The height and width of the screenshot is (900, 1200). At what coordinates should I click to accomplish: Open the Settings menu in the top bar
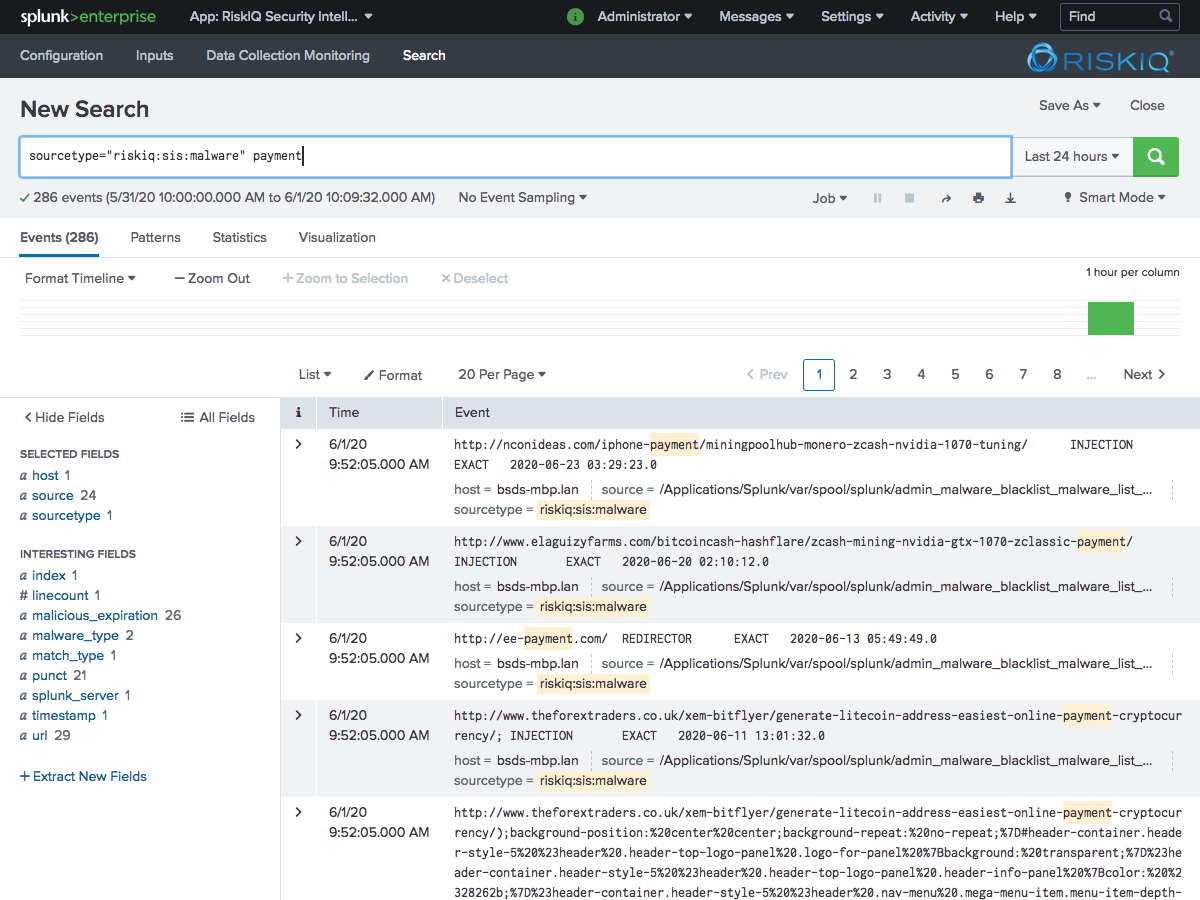coord(851,16)
